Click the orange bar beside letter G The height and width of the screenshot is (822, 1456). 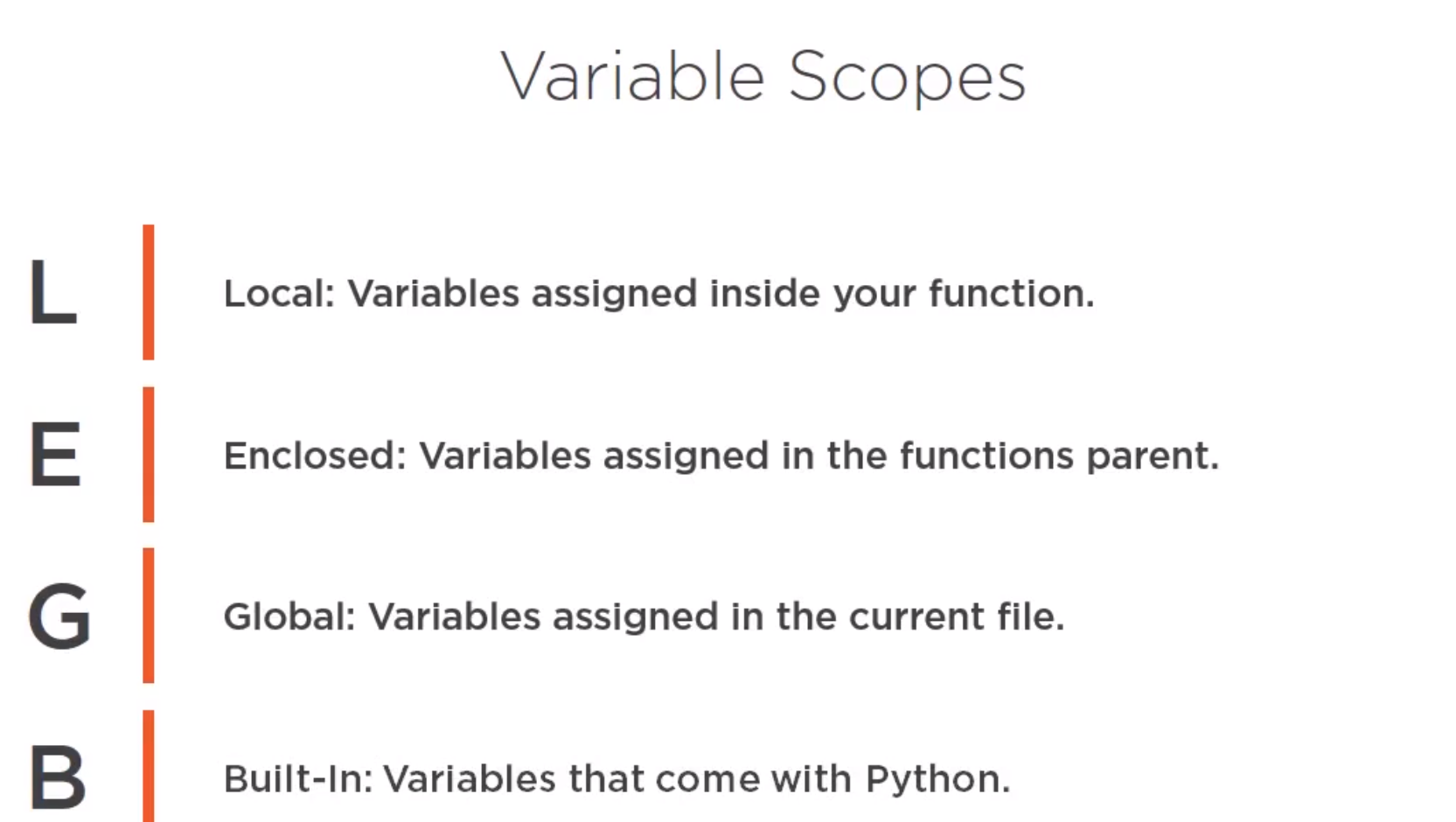click(x=149, y=616)
